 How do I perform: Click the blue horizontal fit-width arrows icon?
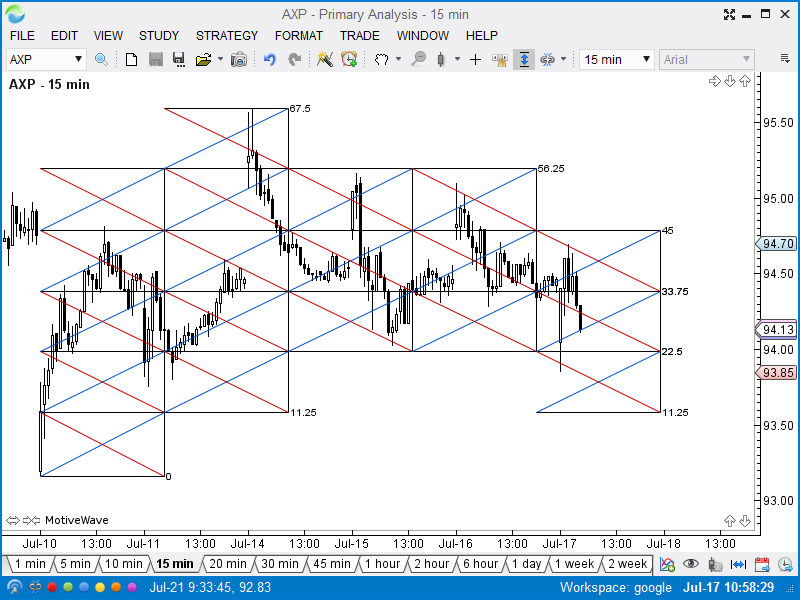(738, 564)
